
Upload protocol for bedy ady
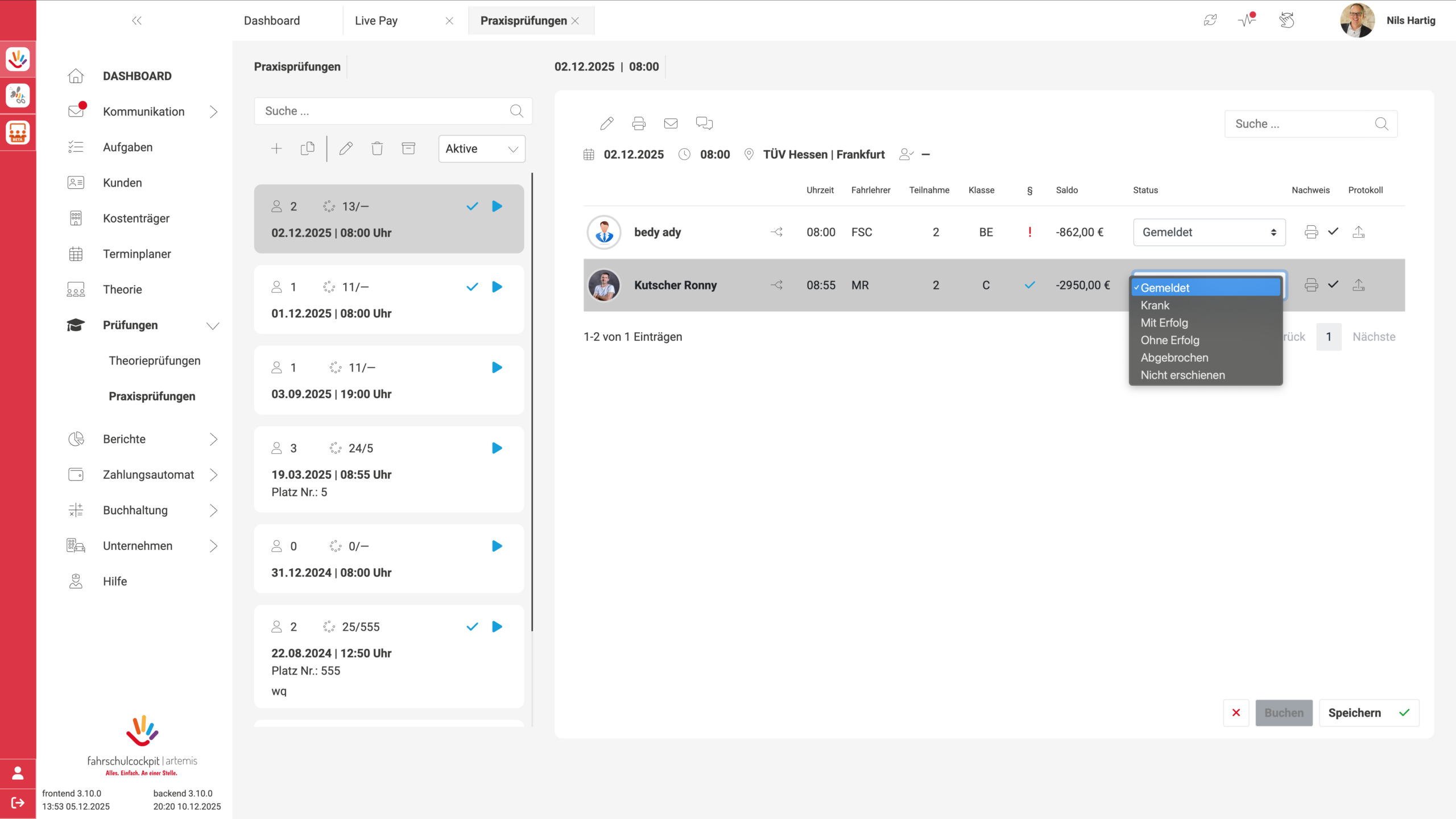1358,232
